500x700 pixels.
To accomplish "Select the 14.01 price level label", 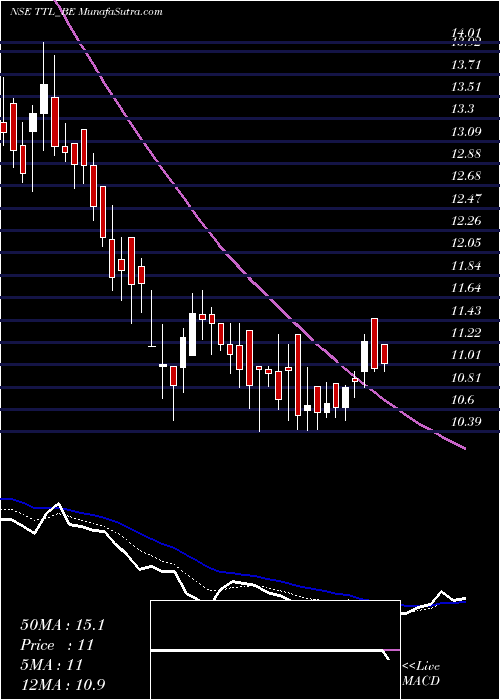I will coord(467,33).
